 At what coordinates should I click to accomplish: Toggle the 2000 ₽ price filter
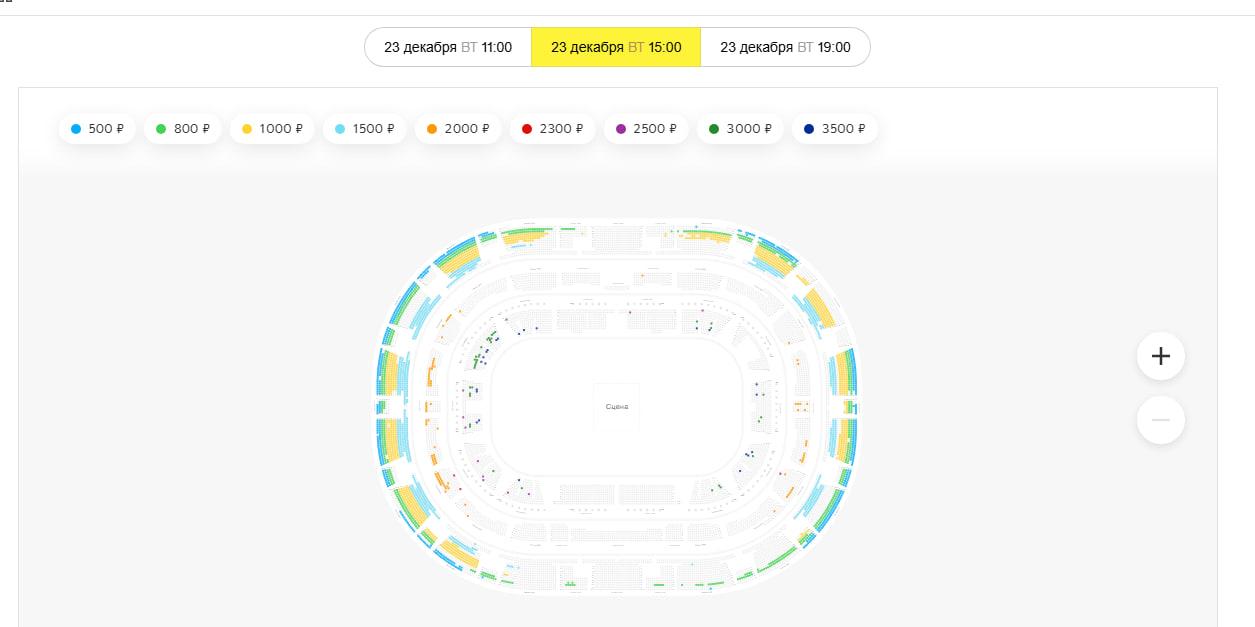tap(458, 129)
